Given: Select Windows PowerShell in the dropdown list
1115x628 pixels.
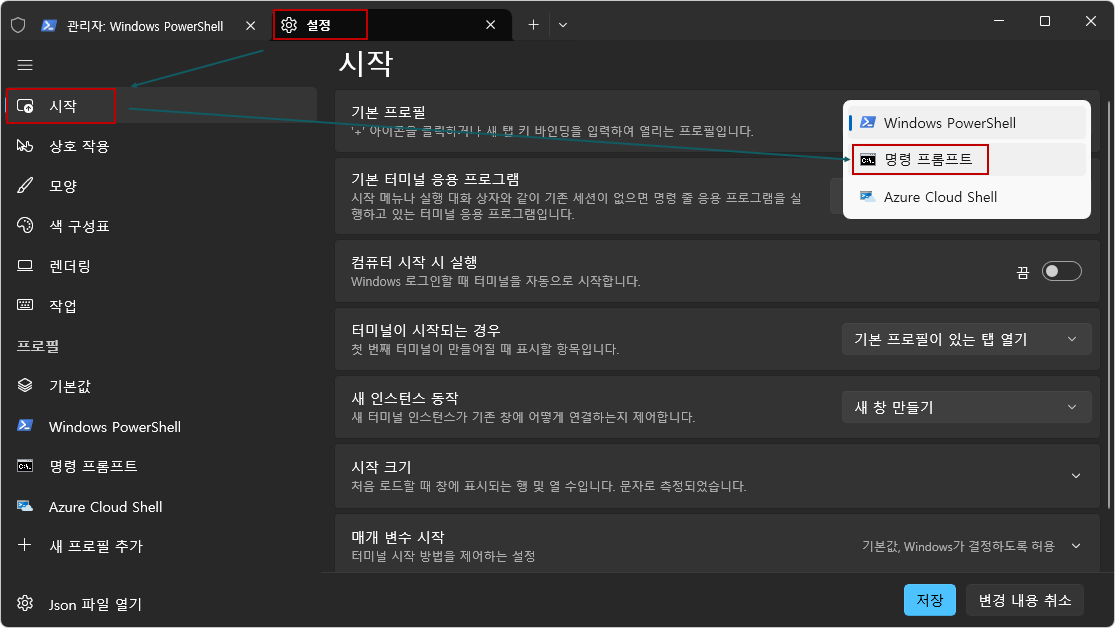Looking at the screenshot, I should pos(967,122).
